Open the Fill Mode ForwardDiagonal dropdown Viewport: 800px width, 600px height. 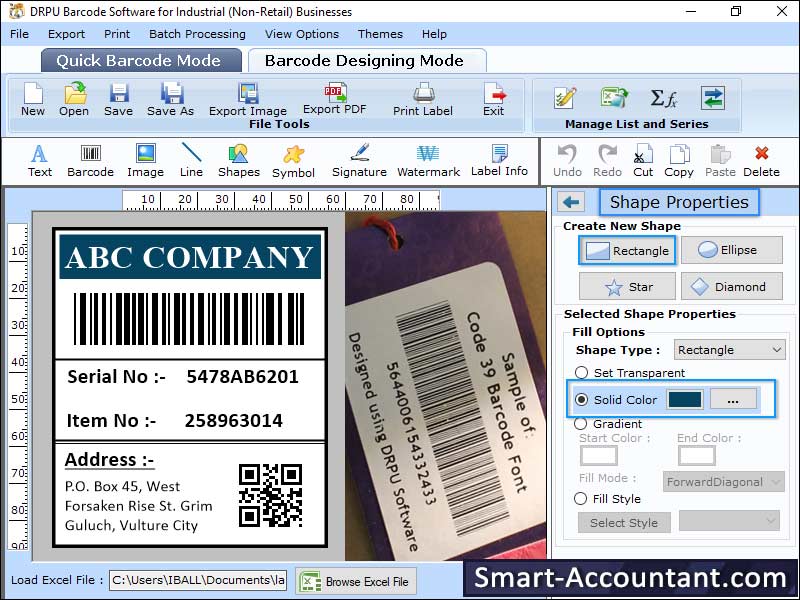pyautogui.click(x=726, y=482)
